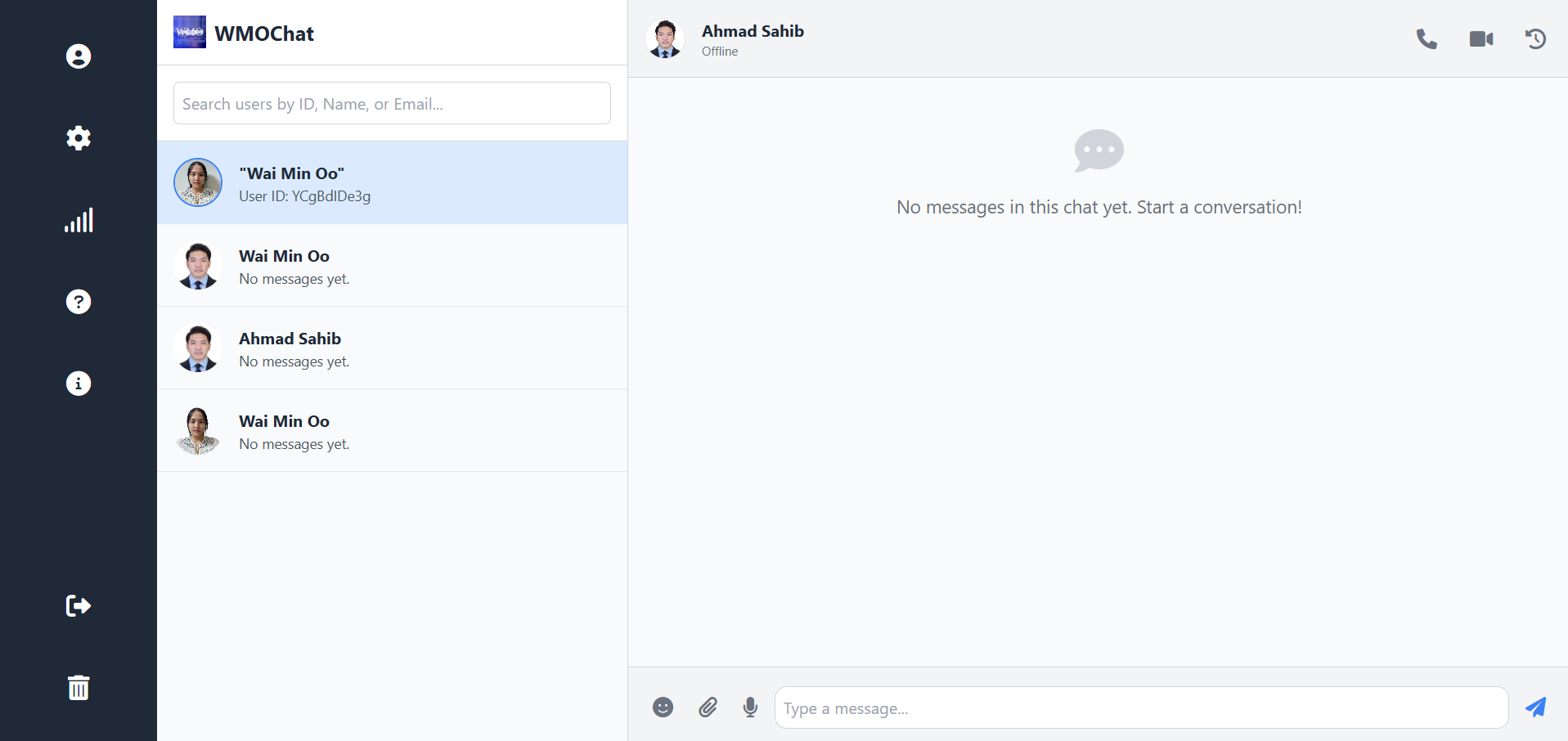Open the help question mark icon

79,302
